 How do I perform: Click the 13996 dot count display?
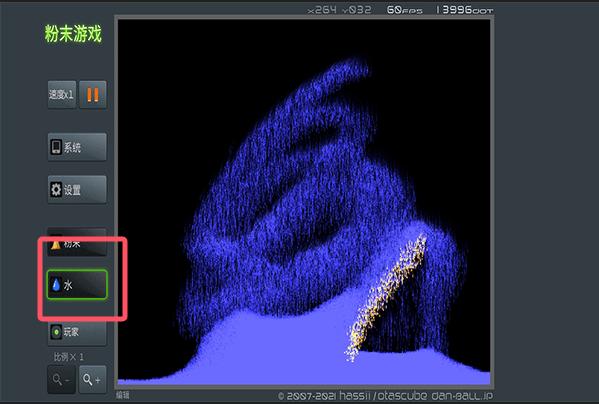pos(465,10)
